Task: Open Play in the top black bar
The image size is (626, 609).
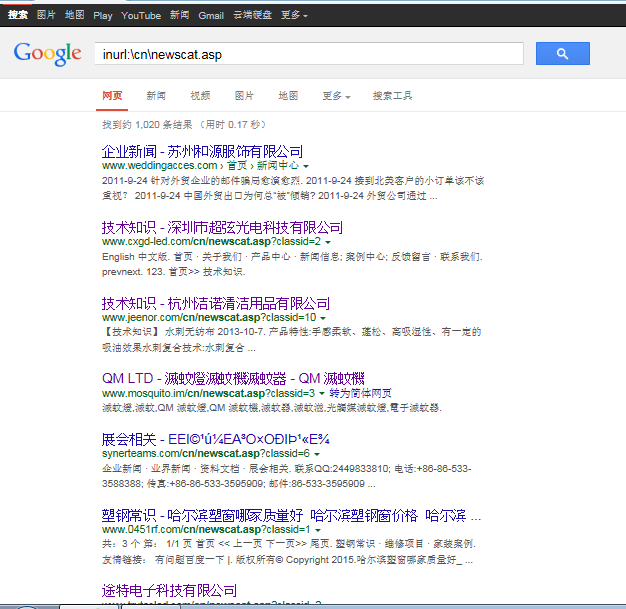Action: click(103, 16)
